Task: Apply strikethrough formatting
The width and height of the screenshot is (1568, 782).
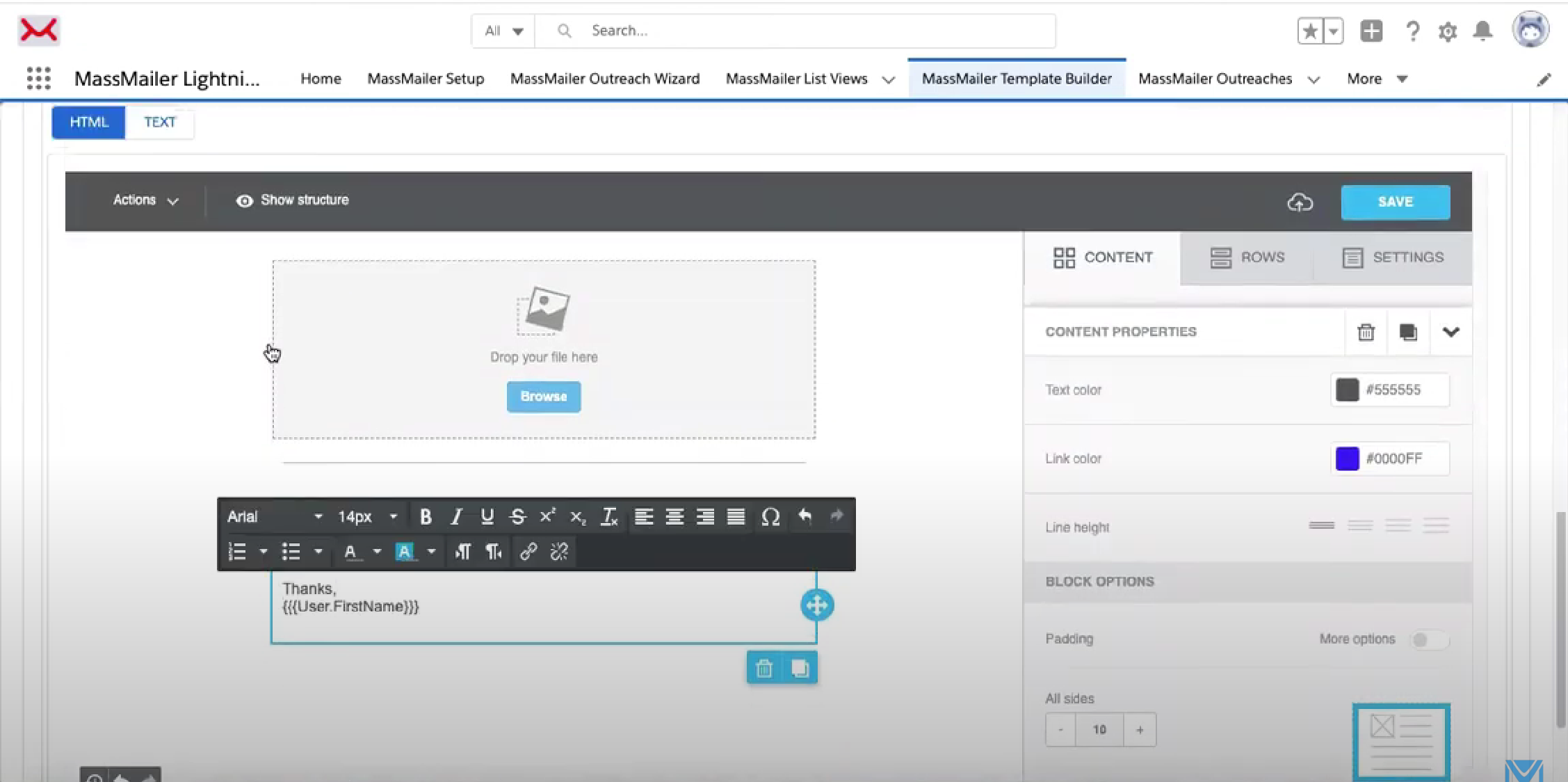Action: coord(517,517)
